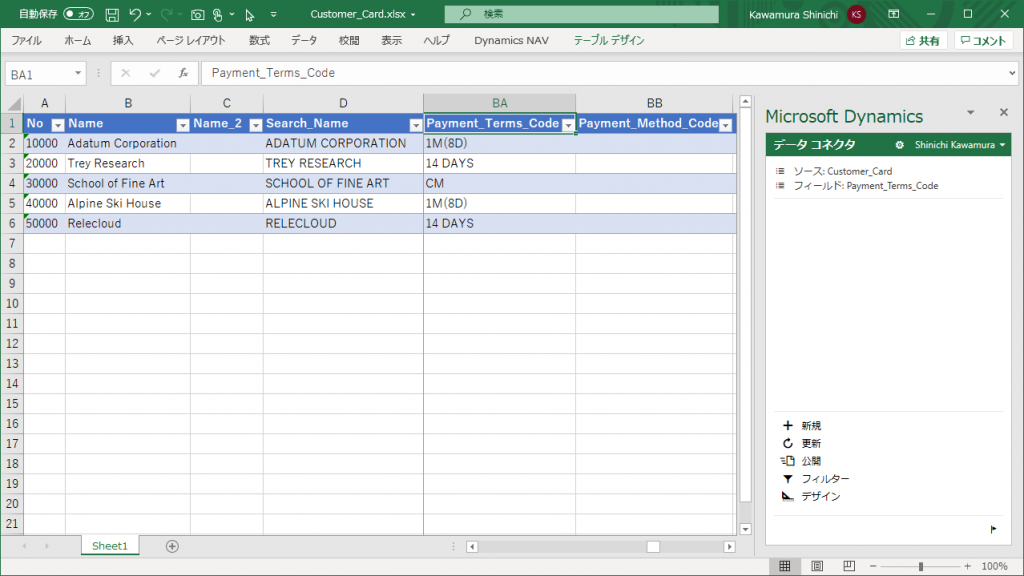The height and width of the screenshot is (576, 1024).
Task: Toggle the AutoSave switch
Action: tap(78, 14)
